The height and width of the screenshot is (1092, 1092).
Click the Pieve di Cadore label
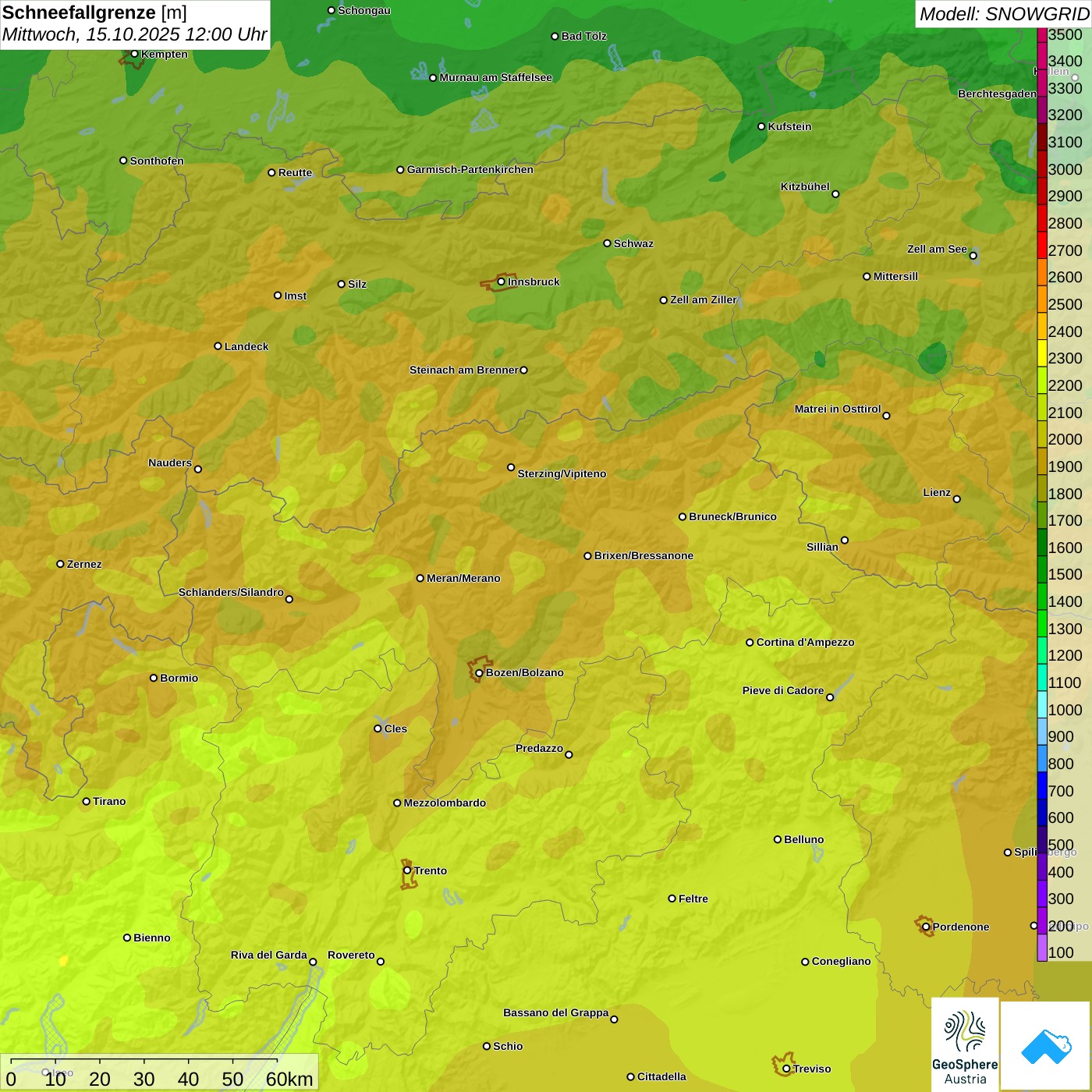coord(783,690)
